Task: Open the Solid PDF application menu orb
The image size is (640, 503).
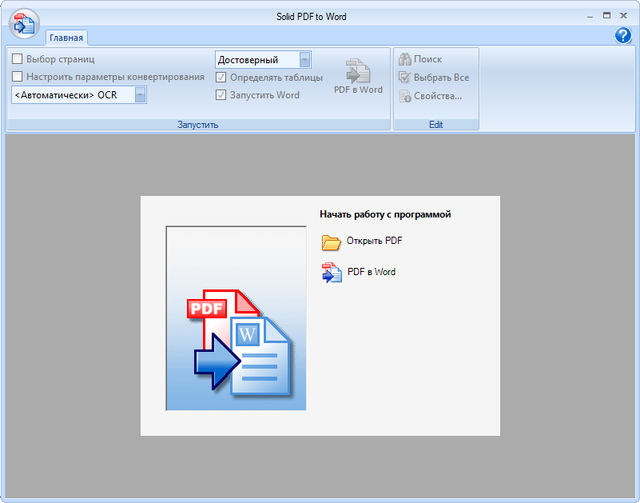Action: pyautogui.click(x=22, y=24)
